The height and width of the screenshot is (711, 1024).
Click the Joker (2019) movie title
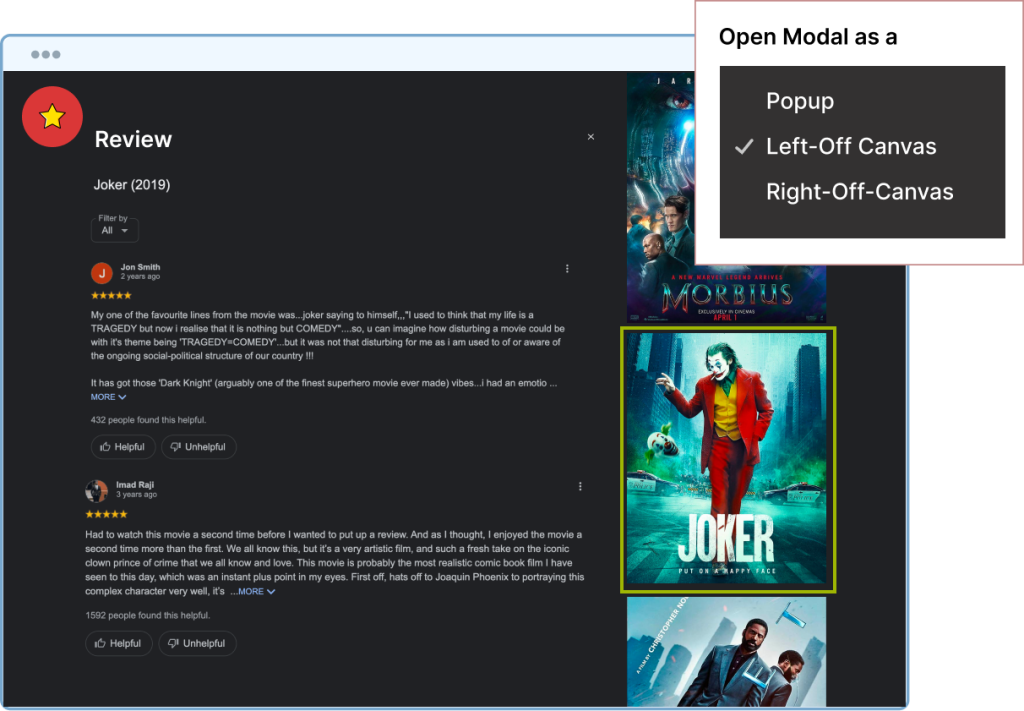(132, 185)
